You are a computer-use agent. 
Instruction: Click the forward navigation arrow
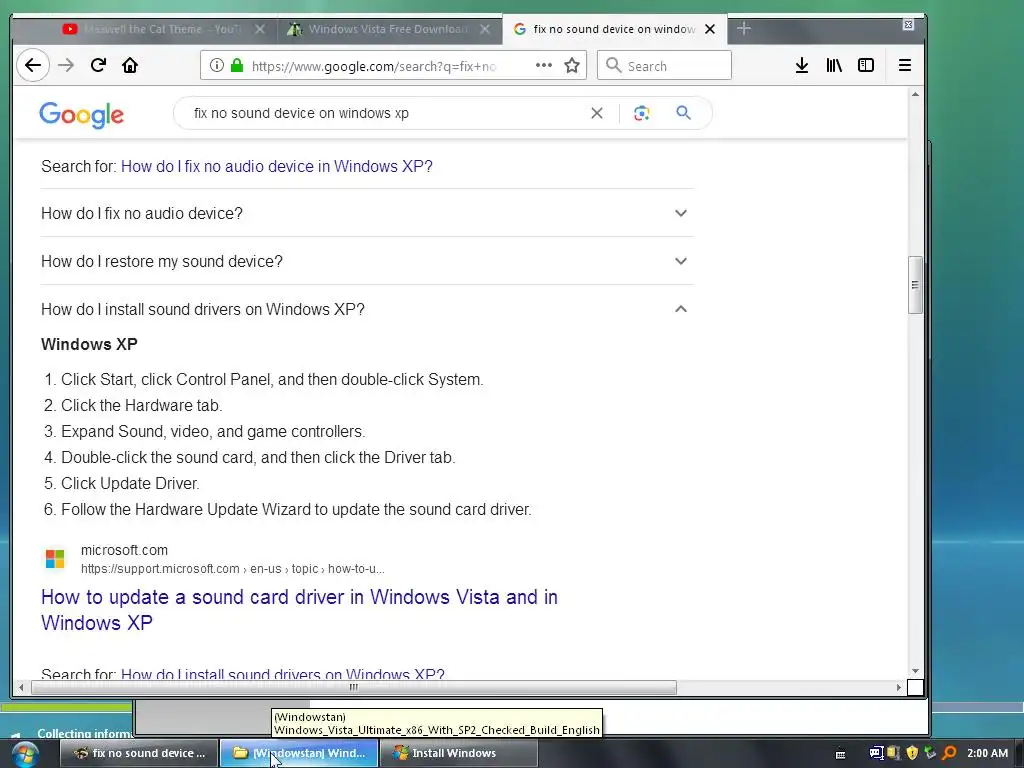66,65
